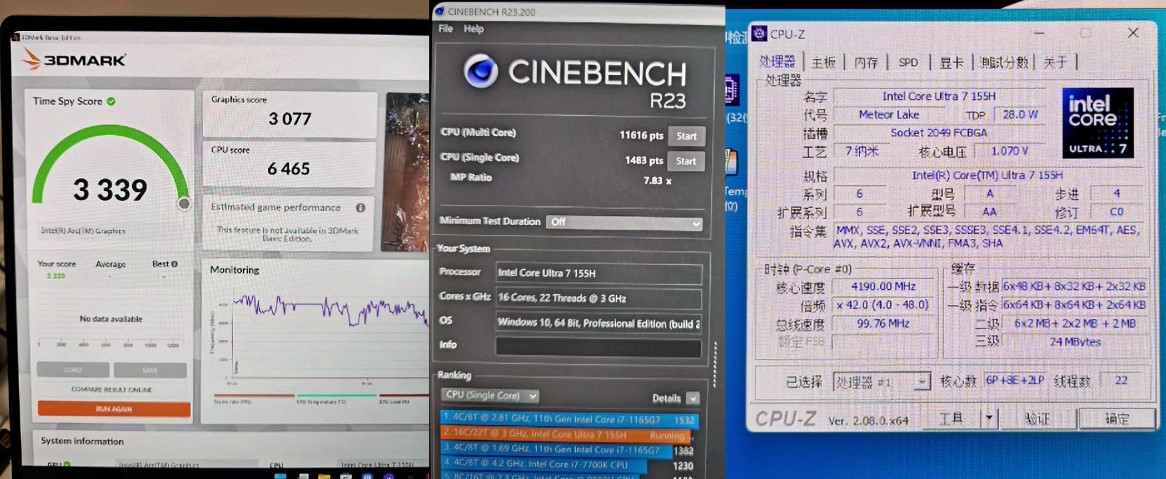Expand the Details arrow in Cinebench Ranking
The height and width of the screenshot is (479, 1166).
point(692,398)
